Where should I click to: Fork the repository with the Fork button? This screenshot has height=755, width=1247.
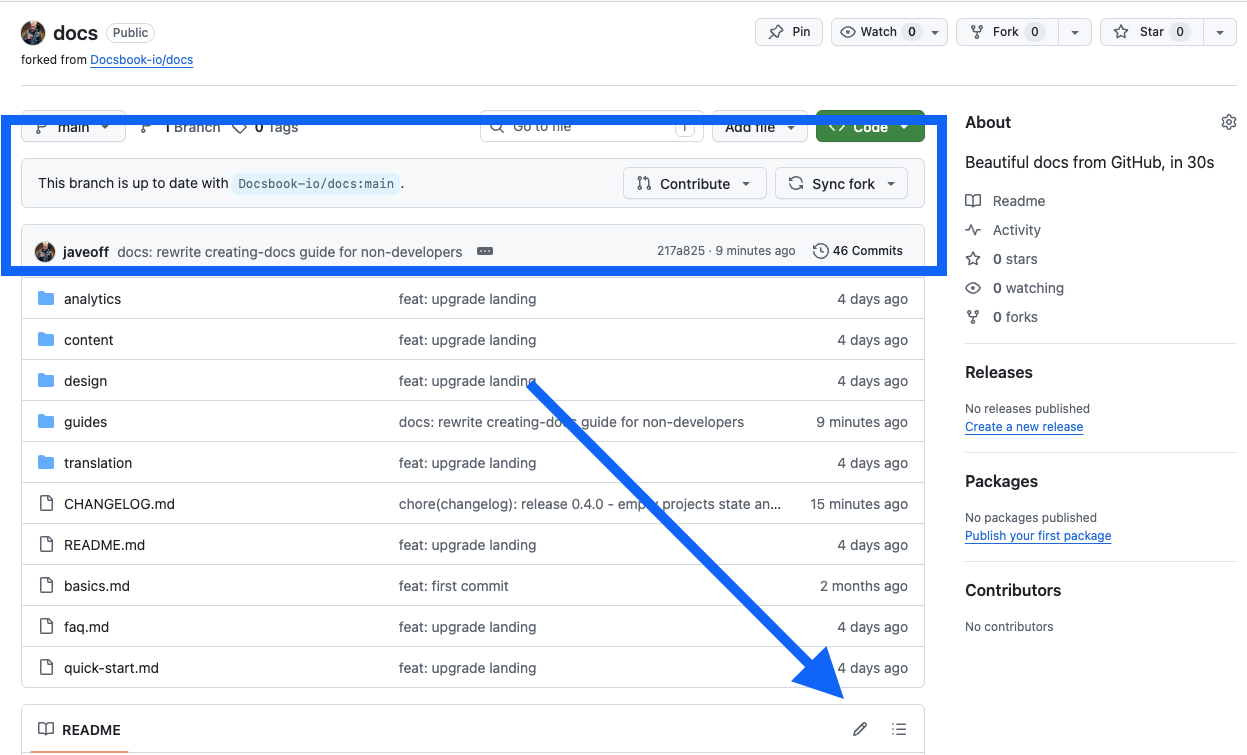(1006, 32)
